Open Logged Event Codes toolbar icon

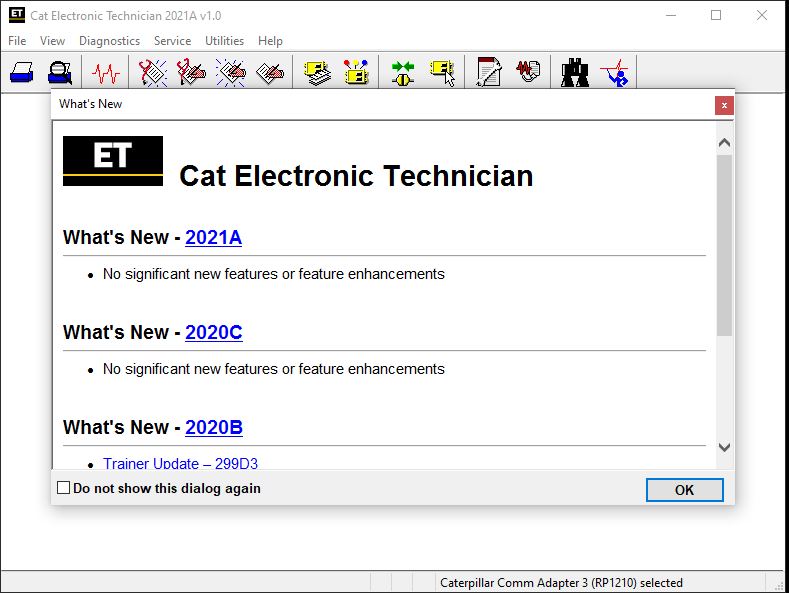270,73
